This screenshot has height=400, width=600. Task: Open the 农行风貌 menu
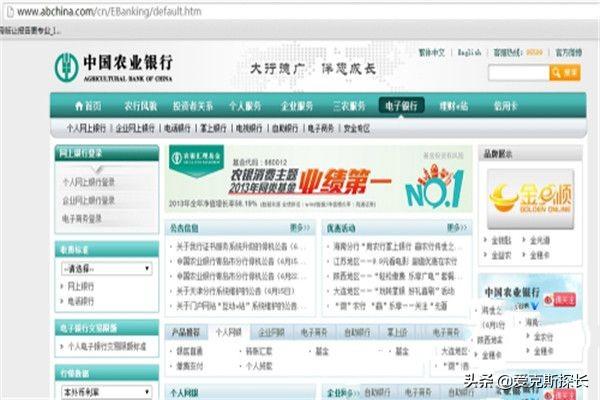140,106
